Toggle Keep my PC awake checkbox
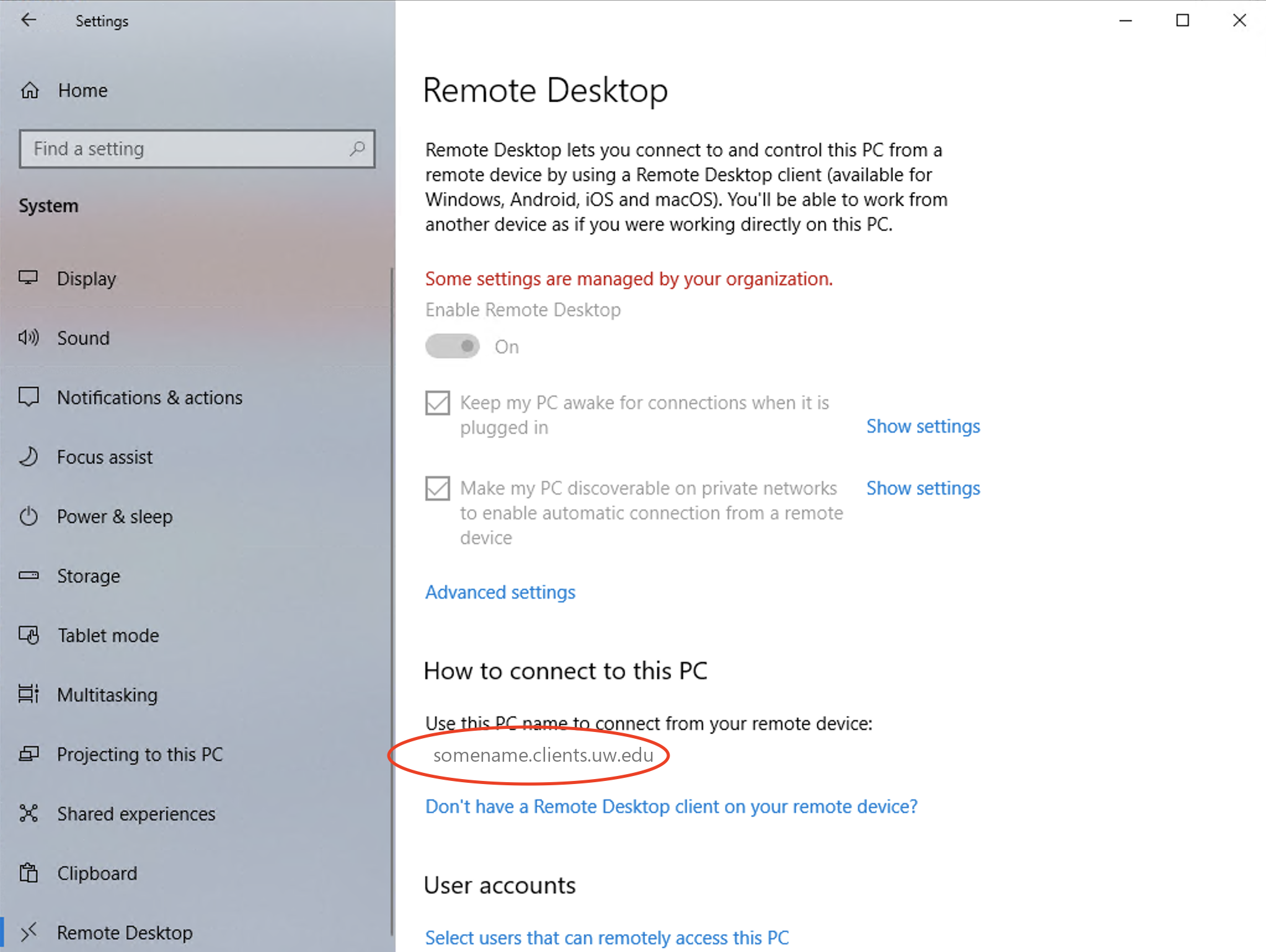Image resolution: width=1266 pixels, height=952 pixels. (x=438, y=403)
